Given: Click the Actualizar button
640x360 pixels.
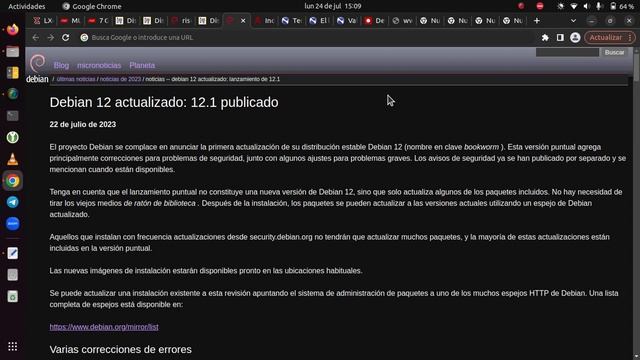Looking at the screenshot, I should click(606, 38).
